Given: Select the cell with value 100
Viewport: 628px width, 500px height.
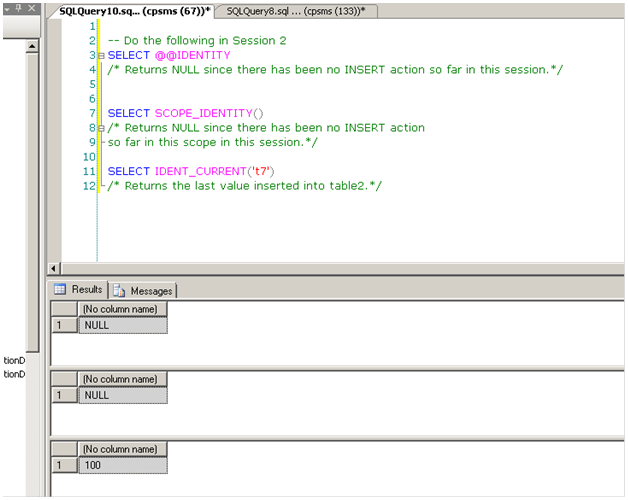Looking at the screenshot, I should (x=123, y=466).
